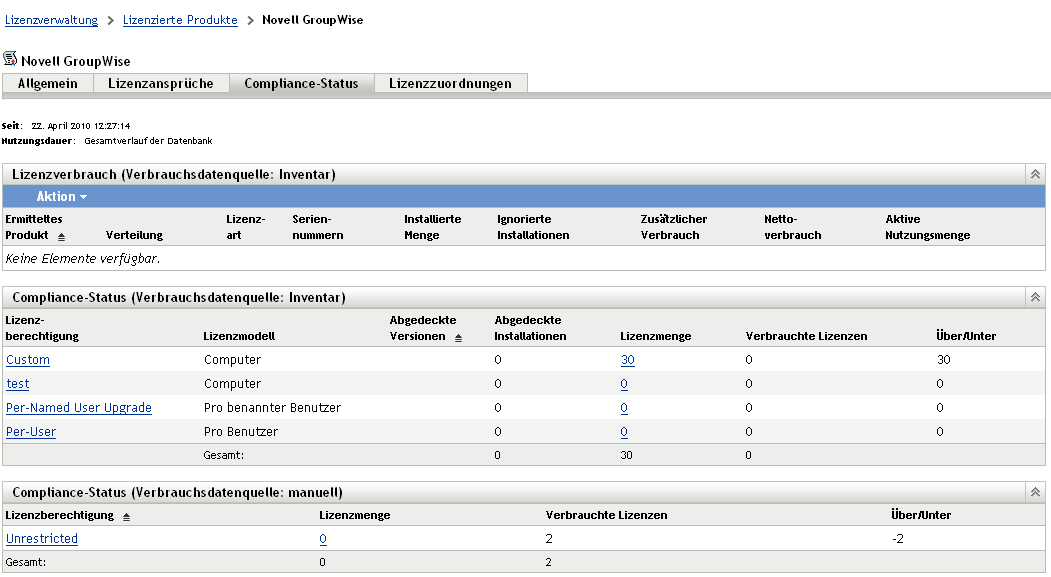The image size is (1051, 577).
Task: Click the Novell GroupWise product icon
Action: (x=10, y=60)
